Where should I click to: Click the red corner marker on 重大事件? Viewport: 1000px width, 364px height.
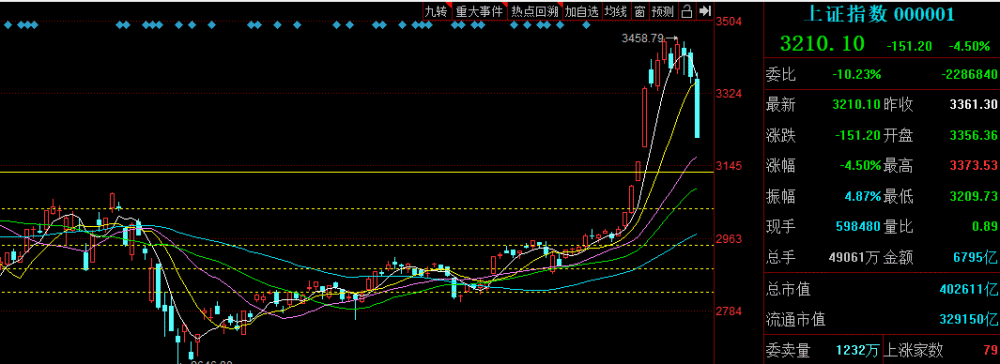[504, 4]
